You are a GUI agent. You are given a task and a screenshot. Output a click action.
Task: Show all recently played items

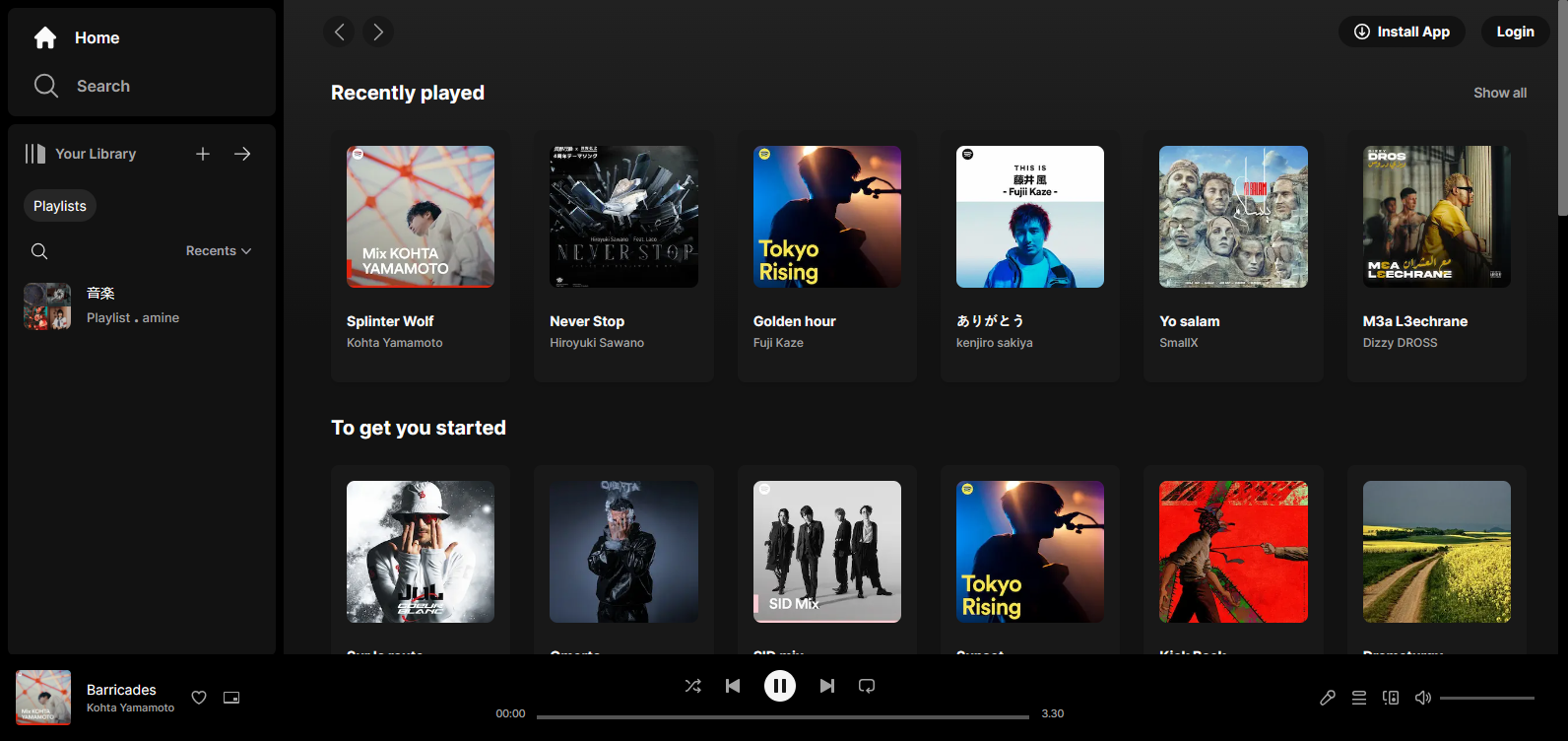[1500, 93]
